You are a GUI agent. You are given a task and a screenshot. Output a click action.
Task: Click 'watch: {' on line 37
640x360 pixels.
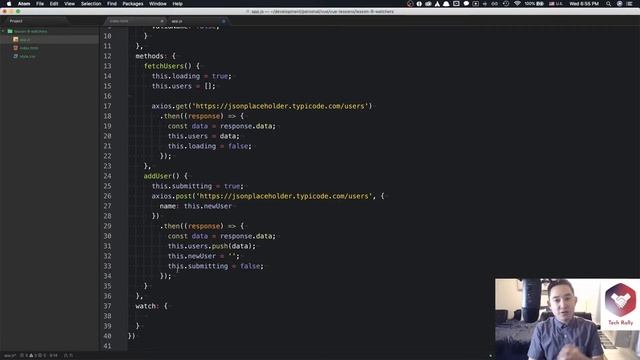coord(151,306)
